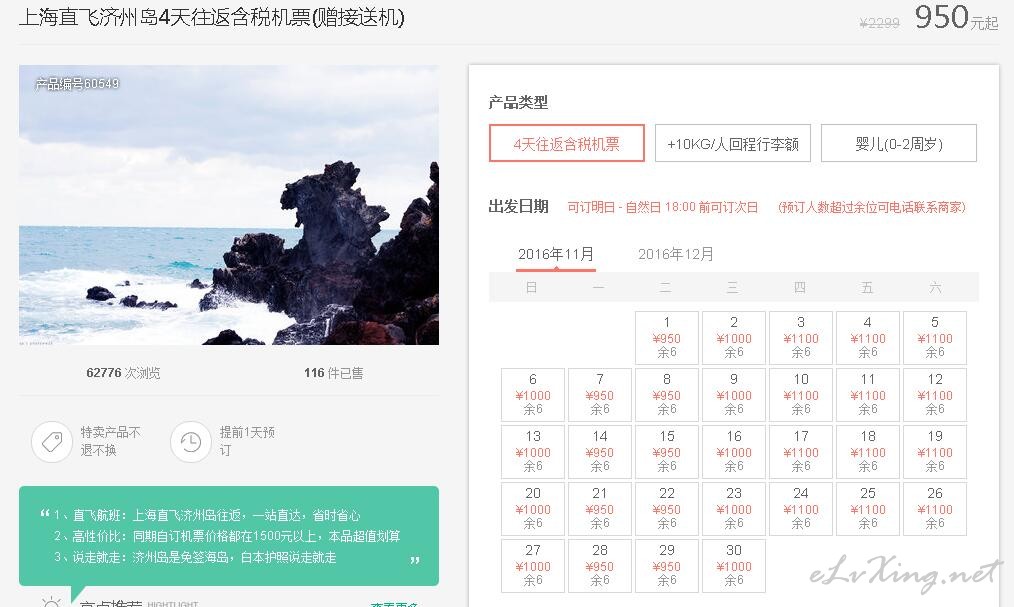Click the 提前1天预订 notice text
Viewport: 1014px width, 607px height.
click(247, 441)
